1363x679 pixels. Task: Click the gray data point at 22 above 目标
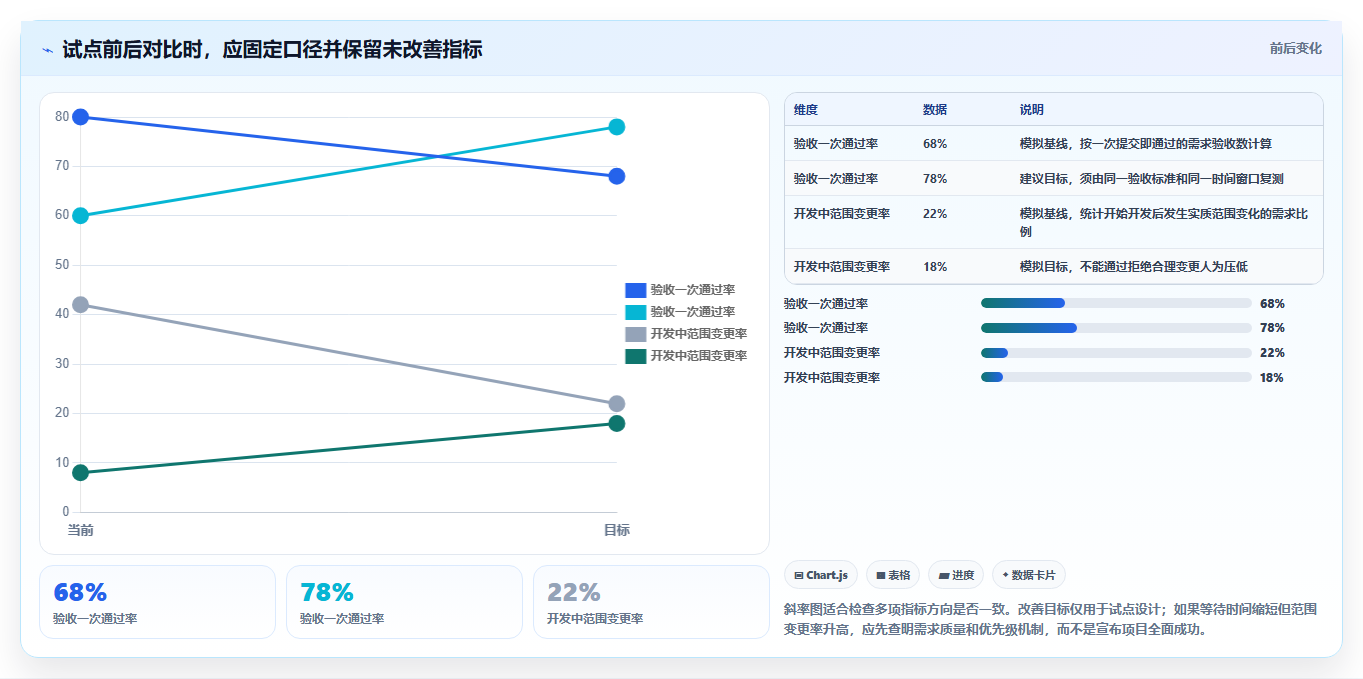click(617, 403)
